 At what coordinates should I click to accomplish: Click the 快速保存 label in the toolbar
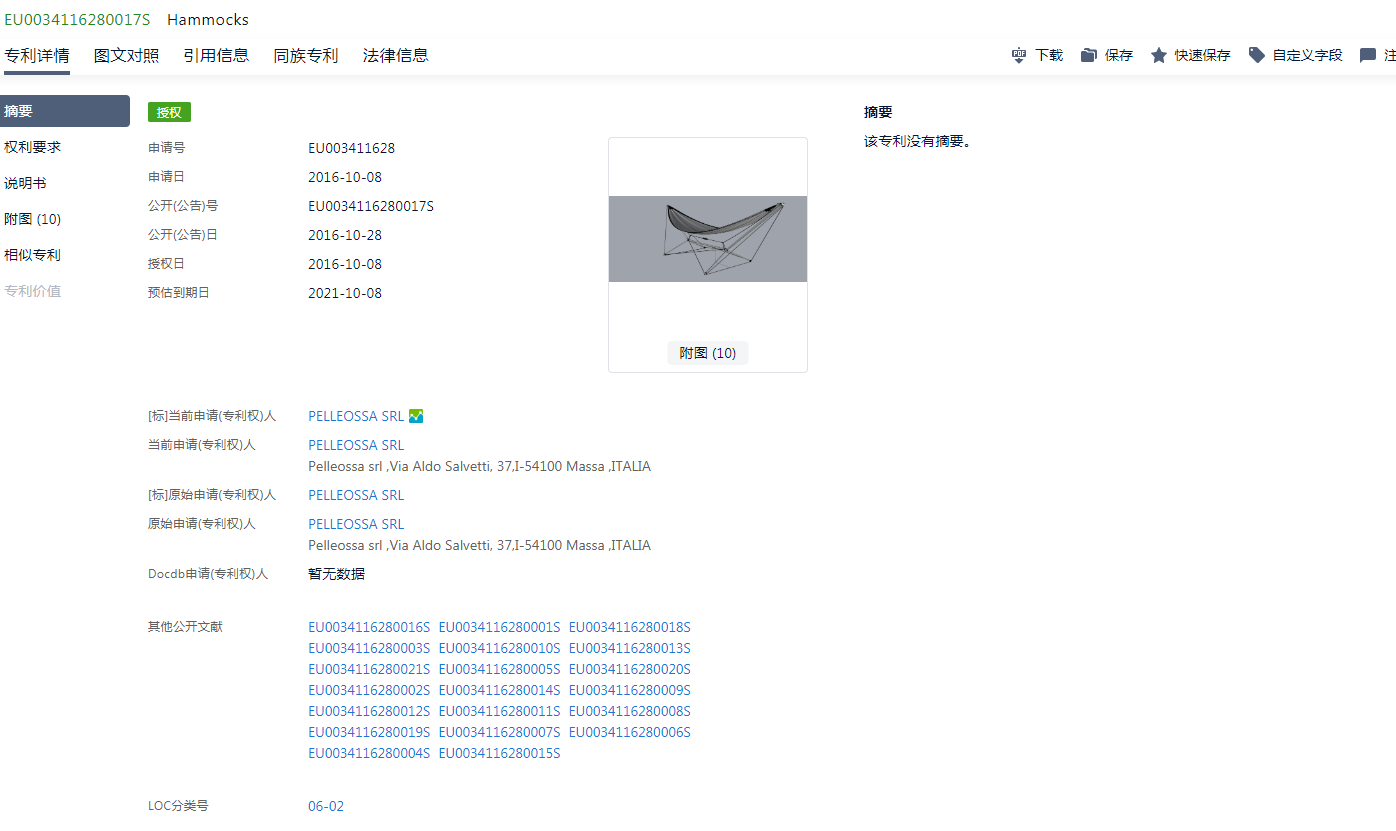pyautogui.click(x=1203, y=55)
